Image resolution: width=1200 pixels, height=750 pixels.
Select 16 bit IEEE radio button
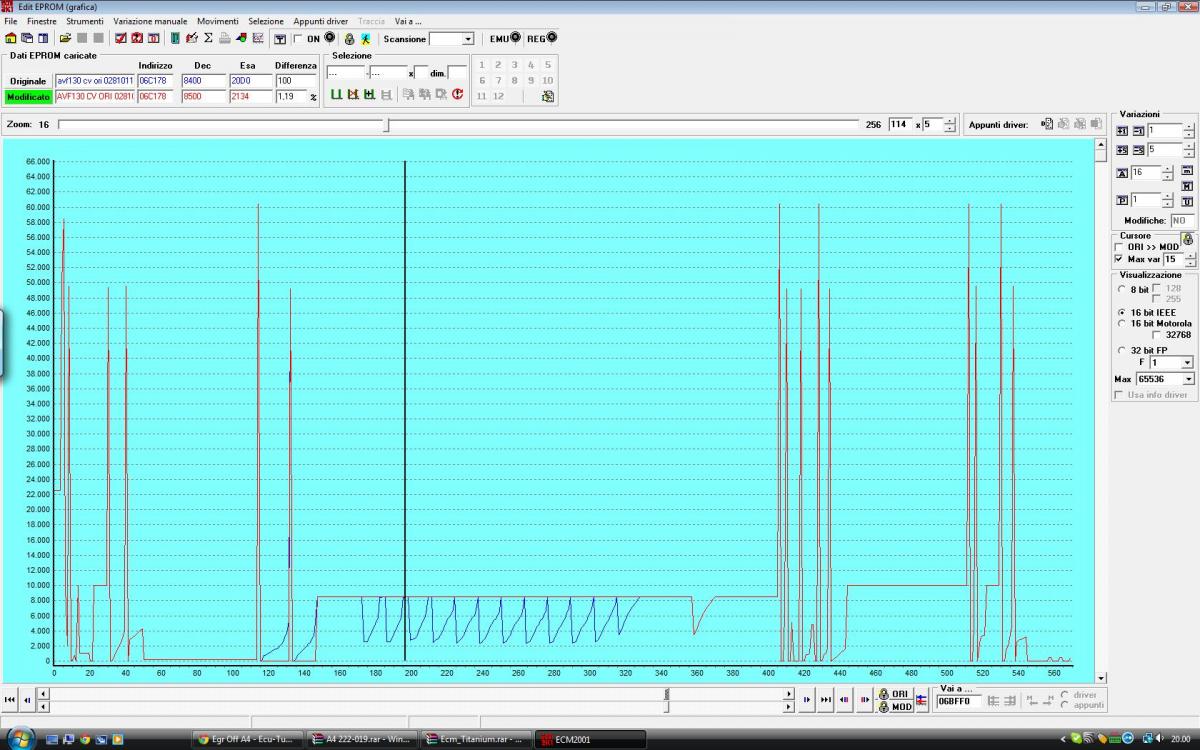coord(1121,312)
